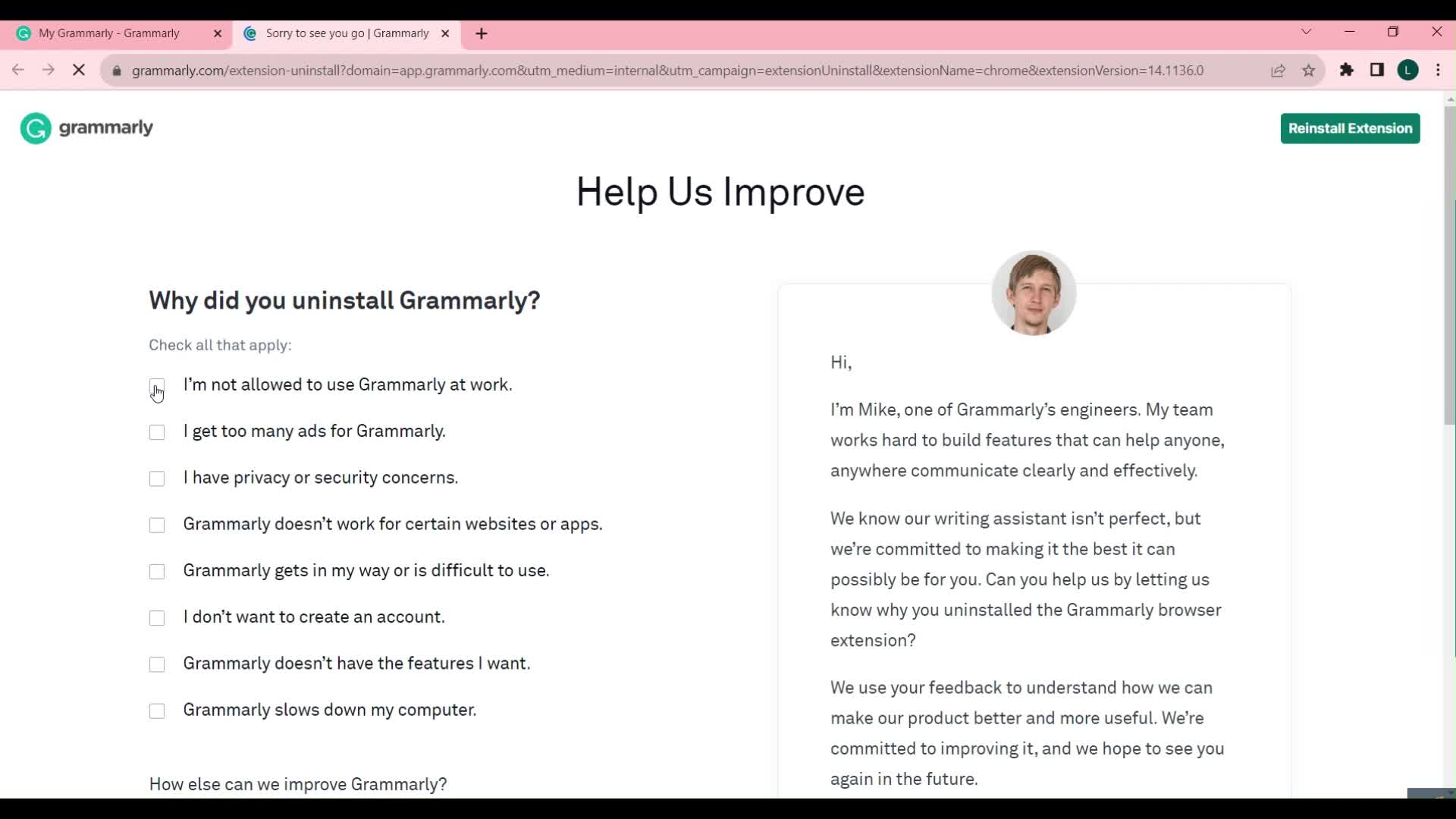The width and height of the screenshot is (1456, 819).
Task: Click the Reinstall Extension button
Action: 1350,128
